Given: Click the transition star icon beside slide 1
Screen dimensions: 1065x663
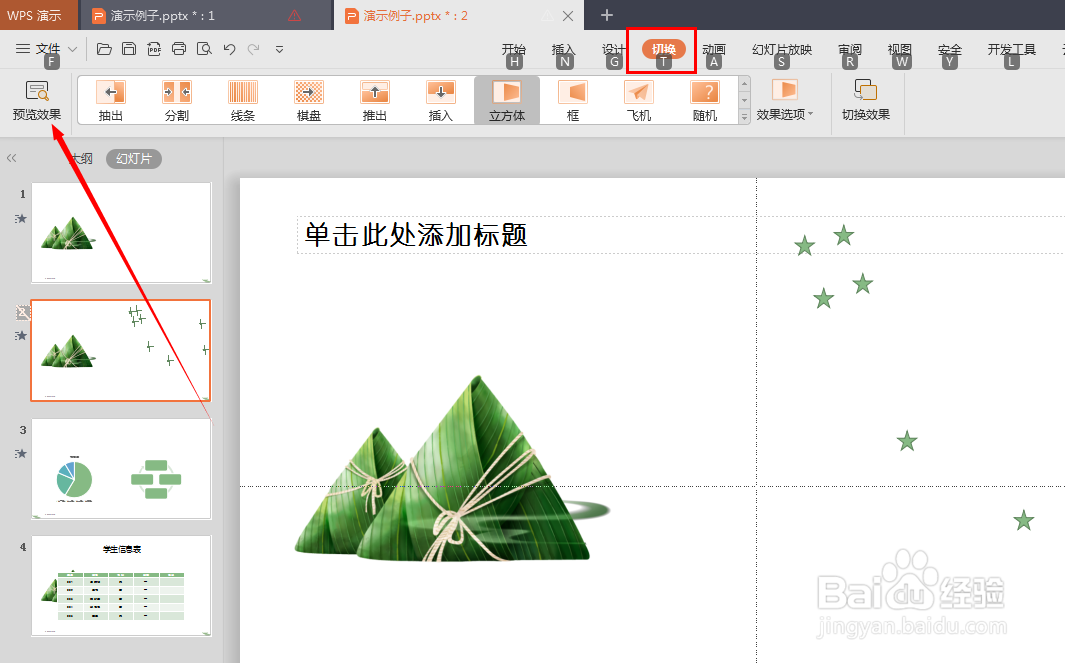Looking at the screenshot, I should (x=21, y=219).
